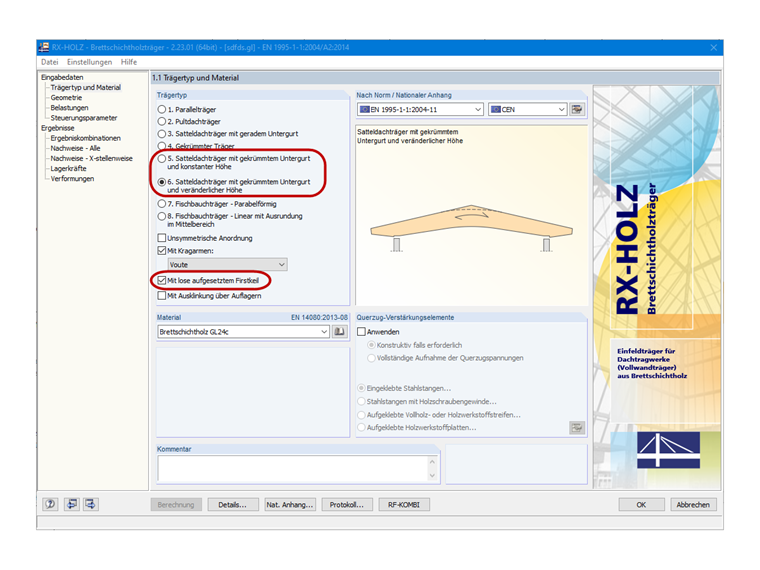The height and width of the screenshot is (570, 760).
Task: Select Stahlstangen mit Holzschraubengewinde option
Action: [361, 401]
